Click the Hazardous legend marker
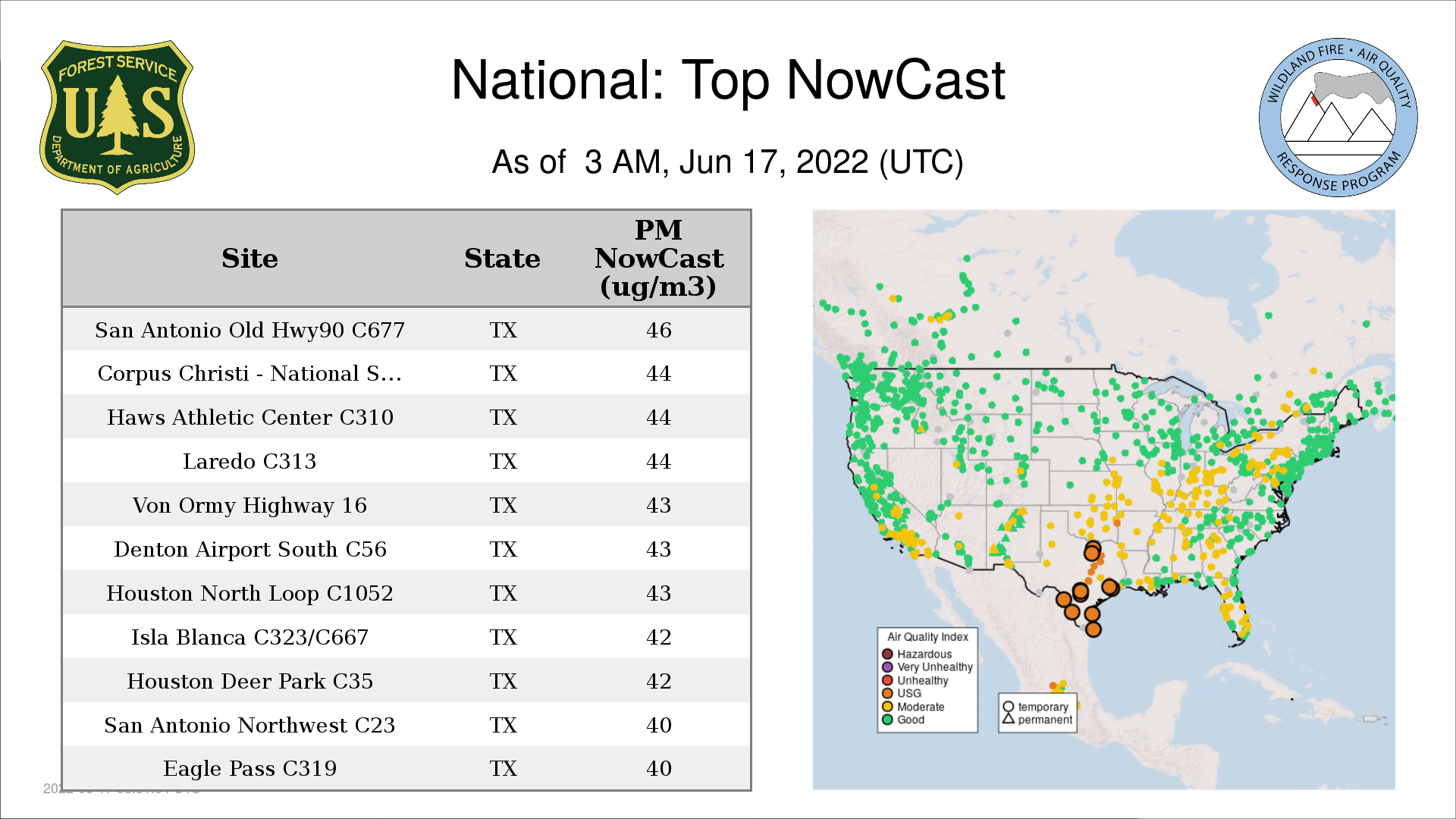 [x=887, y=654]
